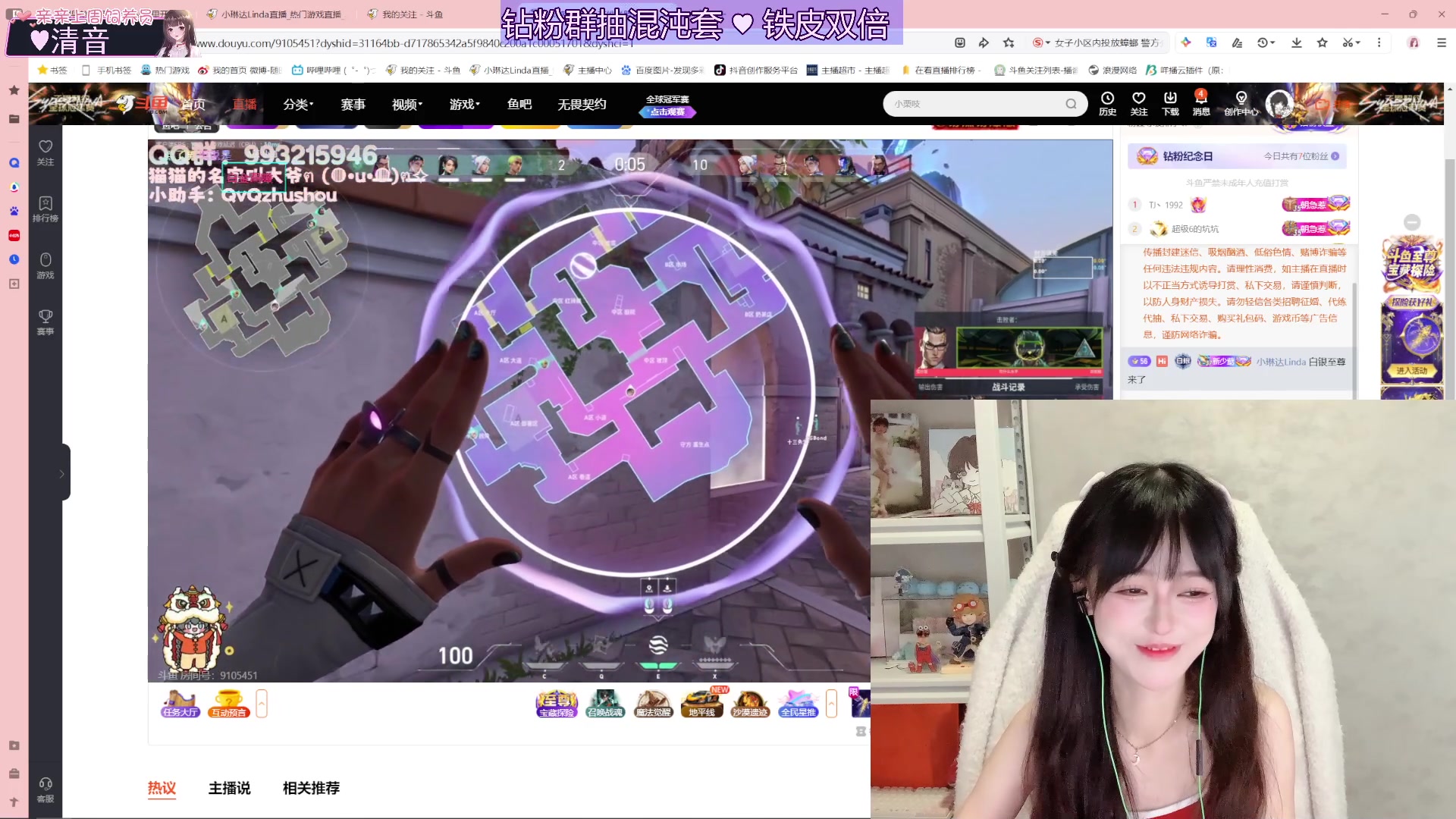The width and height of the screenshot is (1456, 819).
Task: Expand the 视频 dropdown in nav bar
Action: [x=407, y=104]
